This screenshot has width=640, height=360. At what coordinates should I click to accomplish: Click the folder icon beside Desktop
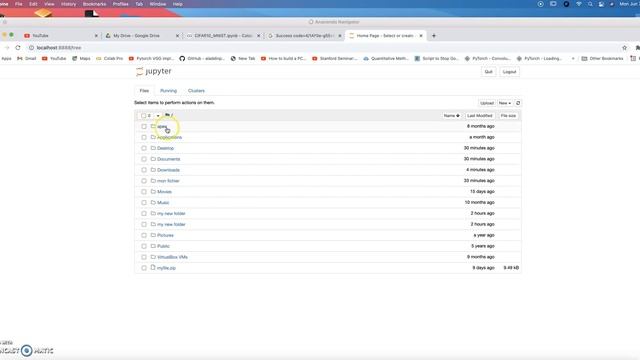(153, 148)
